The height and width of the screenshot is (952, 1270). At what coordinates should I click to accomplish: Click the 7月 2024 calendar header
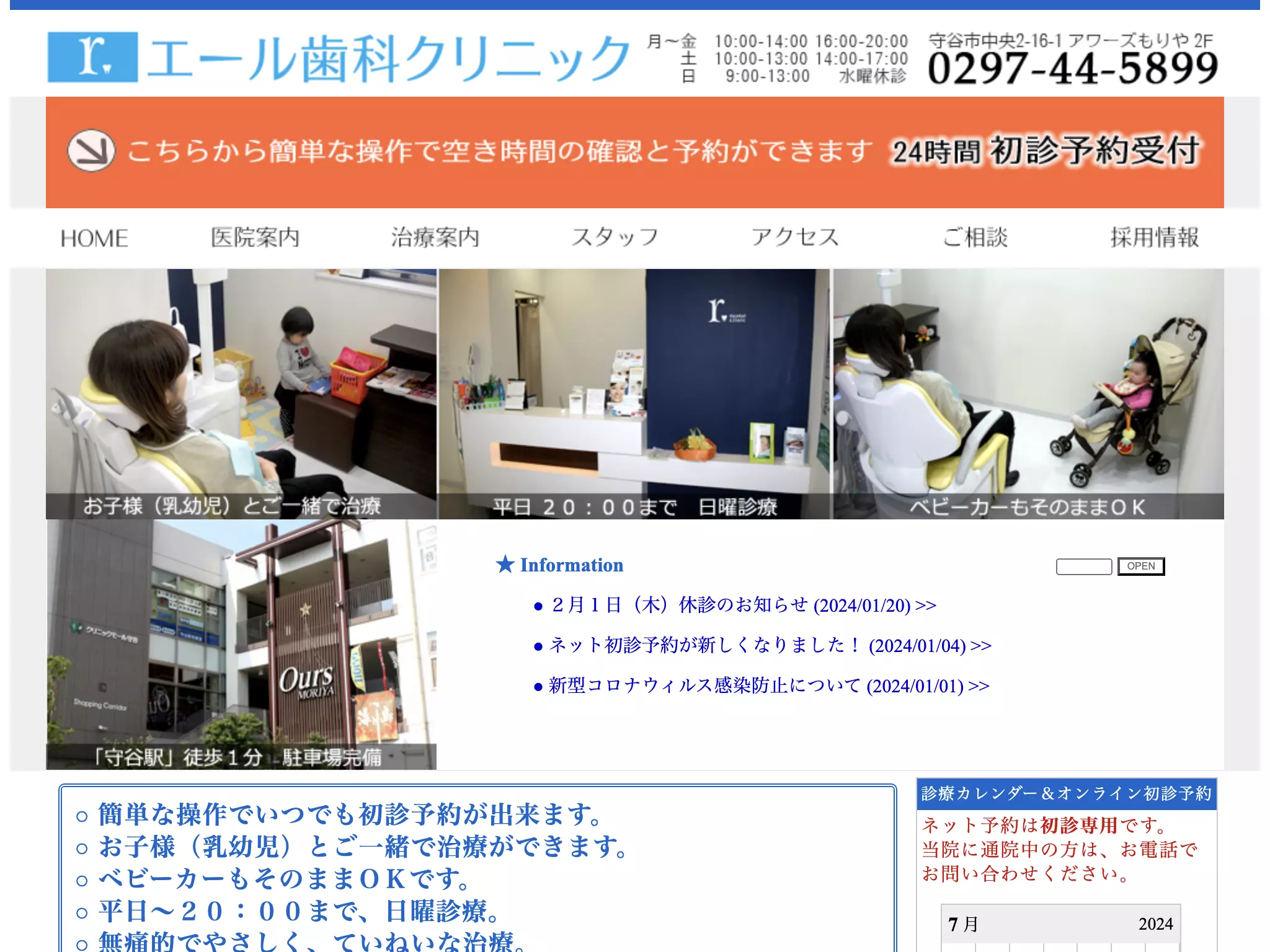[x=1060, y=924]
